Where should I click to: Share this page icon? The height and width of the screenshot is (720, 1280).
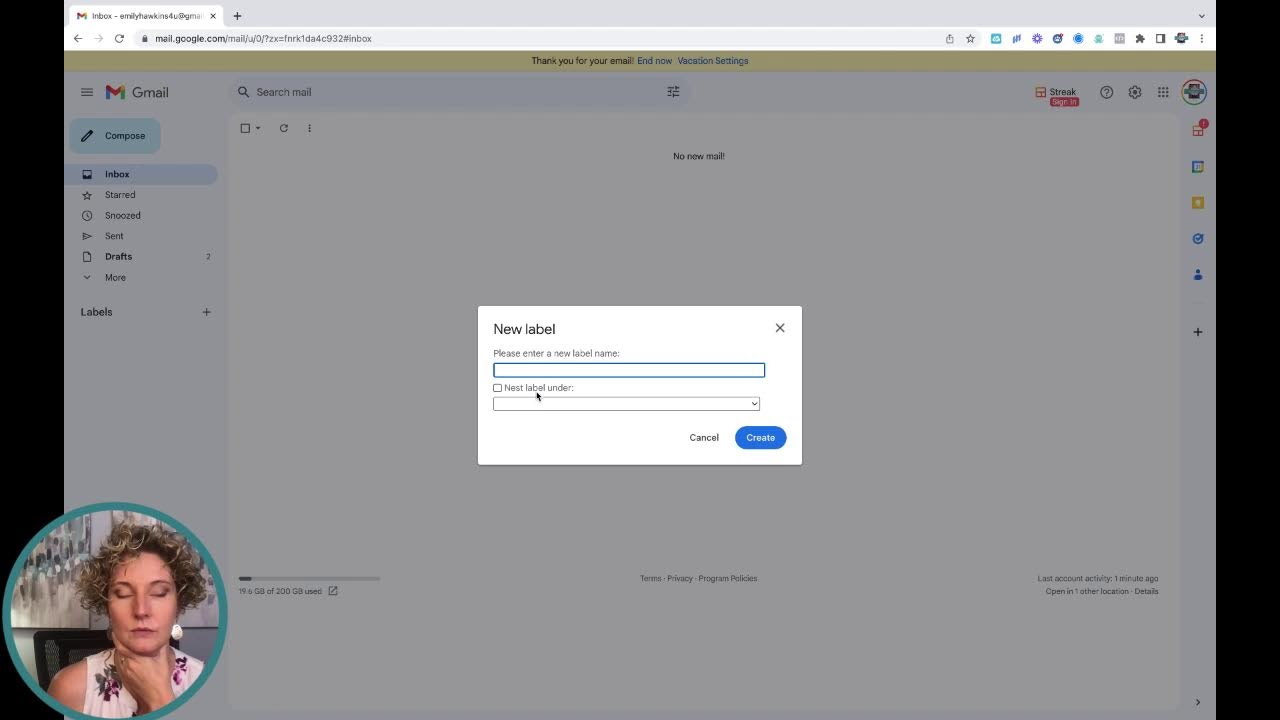click(x=949, y=38)
